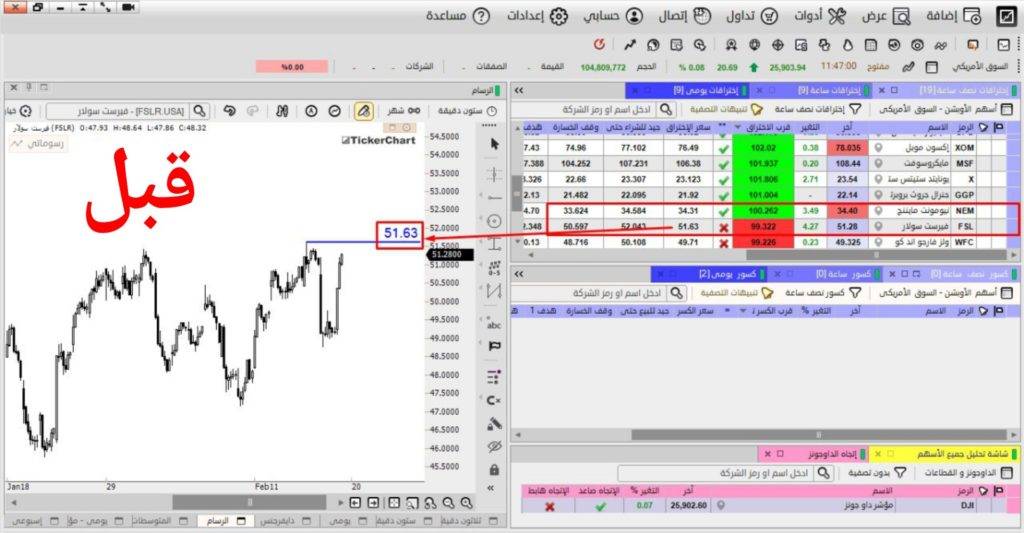The height and width of the screenshot is (533, 1024).
Task: Open the إعدادات (Settings) menu
Action: pyautogui.click(x=537, y=16)
